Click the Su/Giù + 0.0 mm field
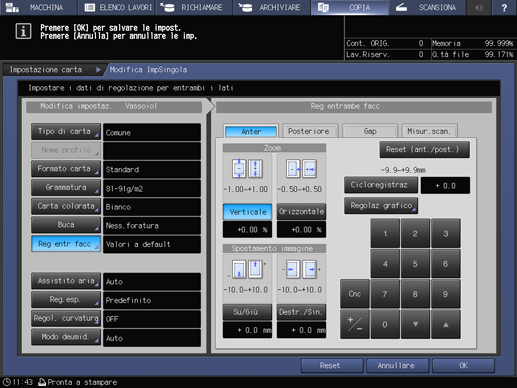 247,330
